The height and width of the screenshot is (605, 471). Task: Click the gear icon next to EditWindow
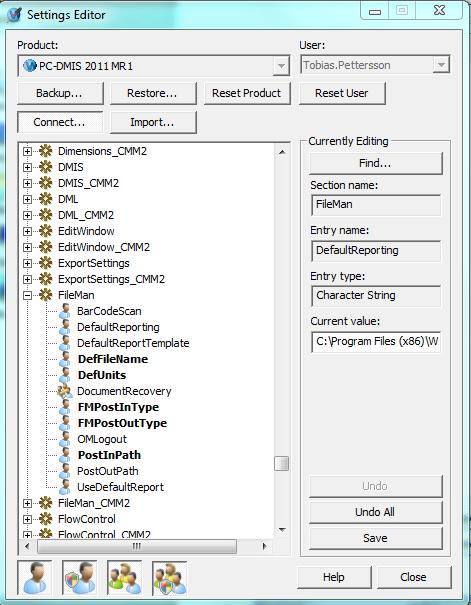pyautogui.click(x=46, y=231)
